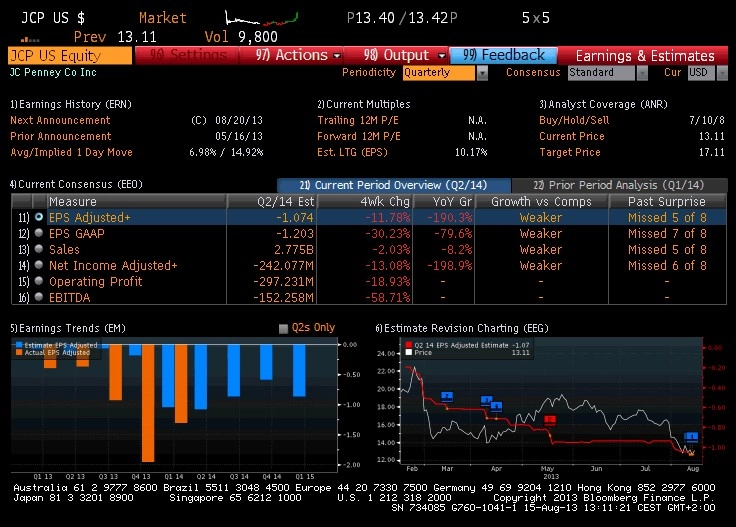
Task: Open the 96) Settings button
Action: click(x=187, y=55)
